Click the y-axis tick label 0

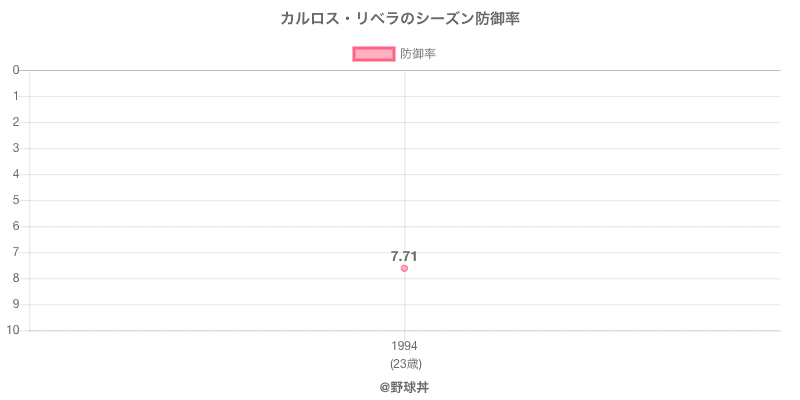tap(16, 70)
